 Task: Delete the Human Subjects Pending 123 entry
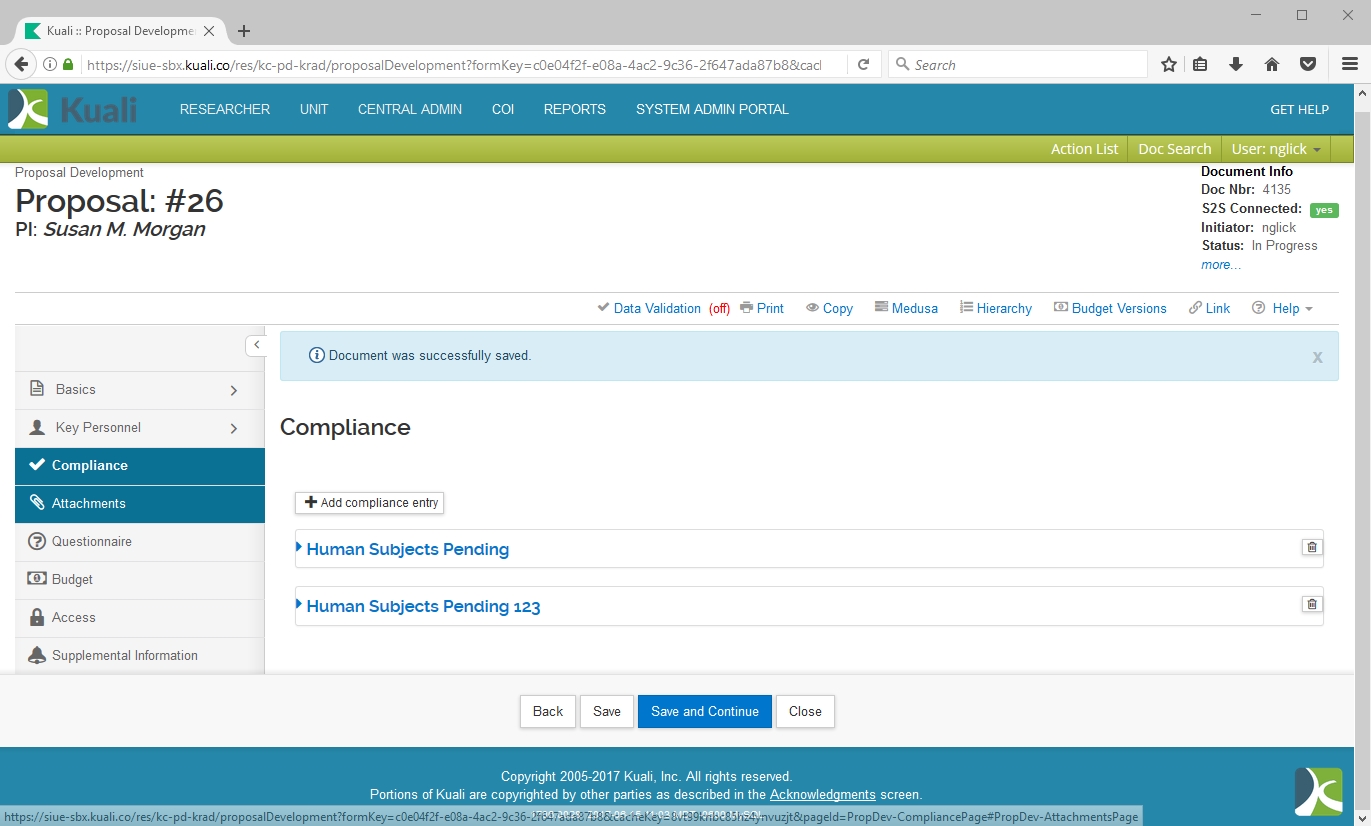pos(1311,604)
